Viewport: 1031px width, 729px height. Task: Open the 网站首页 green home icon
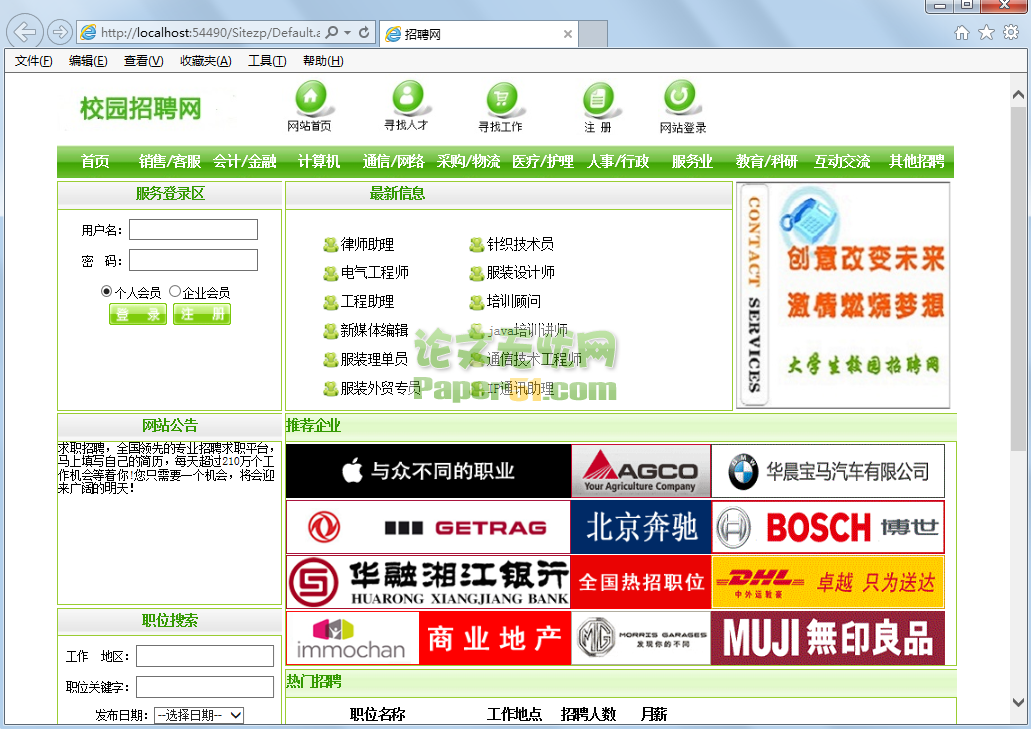(310, 98)
